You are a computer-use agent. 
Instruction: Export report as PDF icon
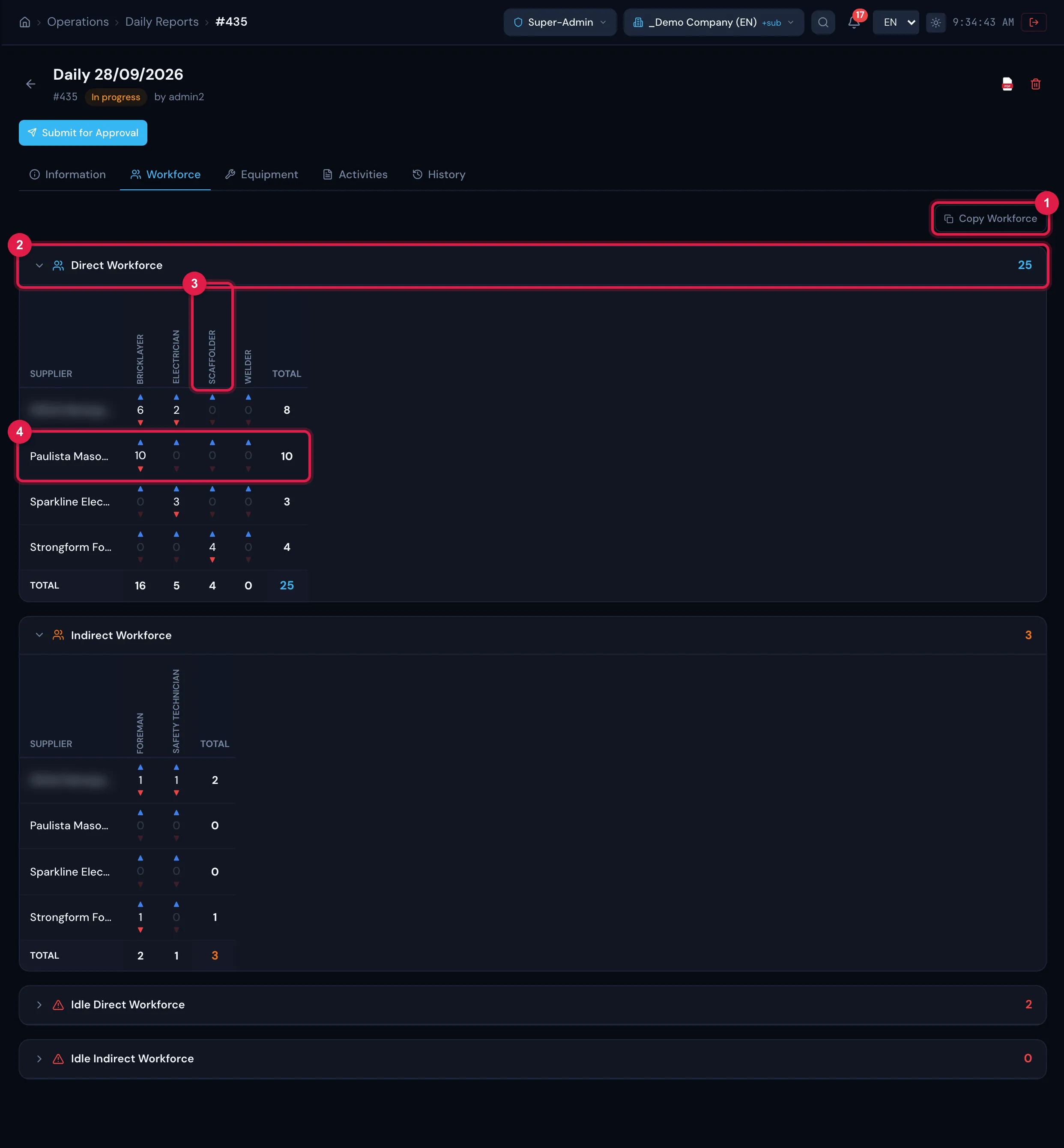click(x=1007, y=84)
